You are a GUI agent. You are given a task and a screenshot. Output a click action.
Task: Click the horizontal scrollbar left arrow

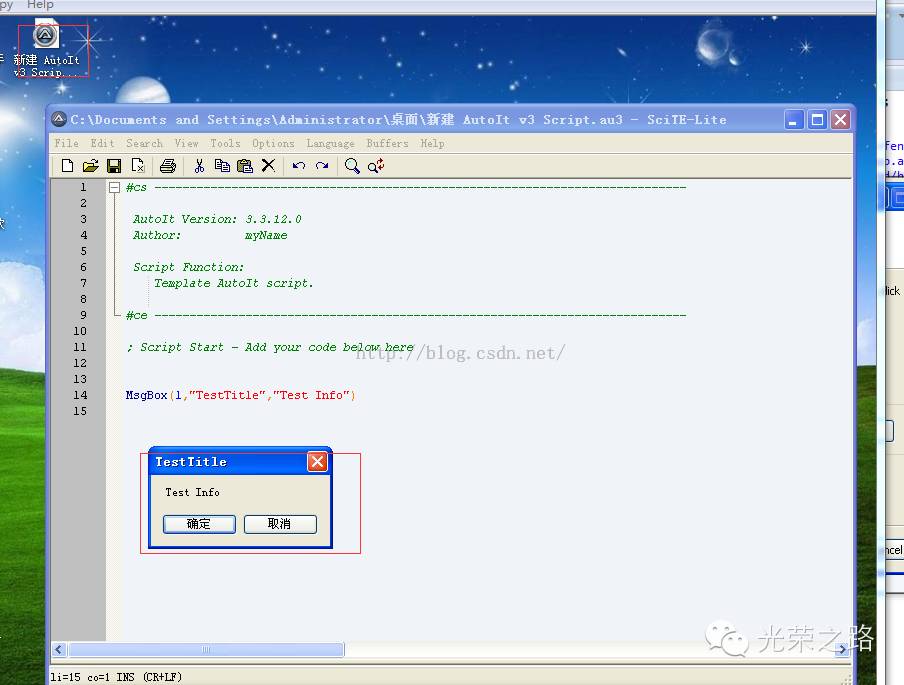click(x=59, y=649)
